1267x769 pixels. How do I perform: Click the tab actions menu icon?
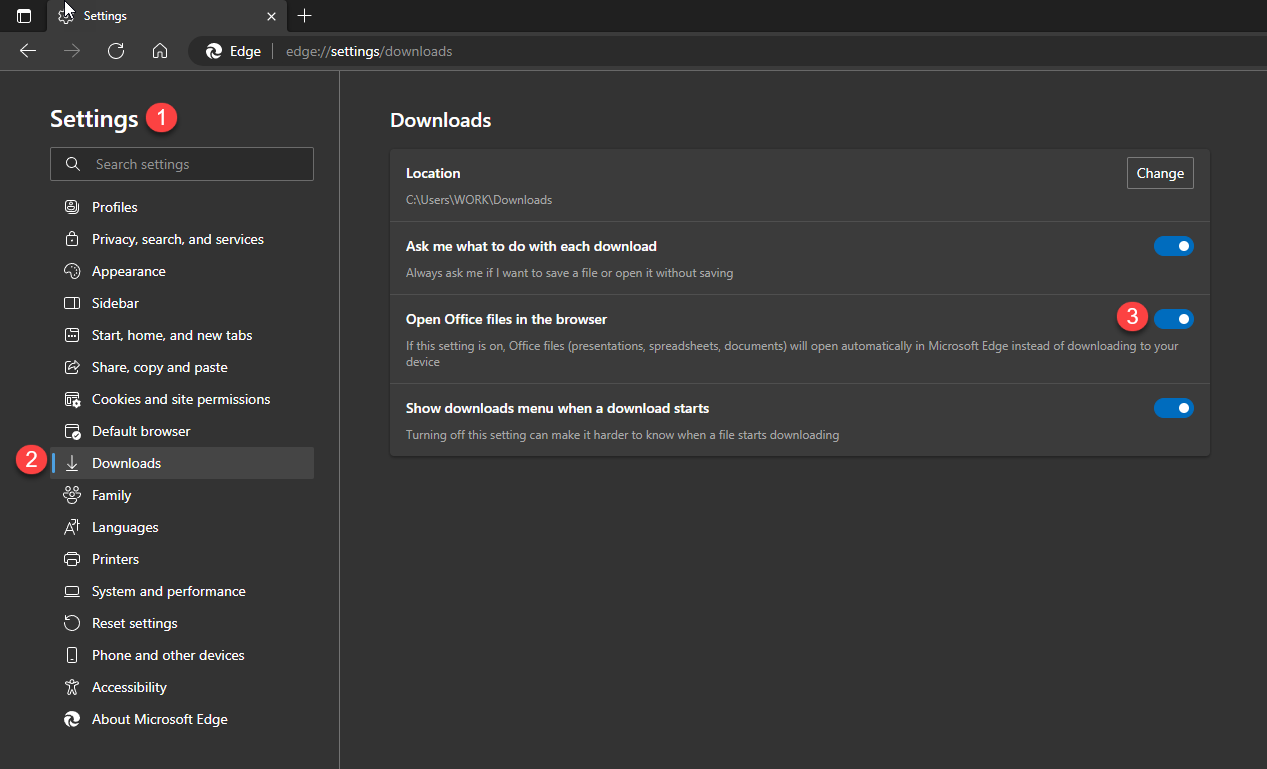[24, 16]
